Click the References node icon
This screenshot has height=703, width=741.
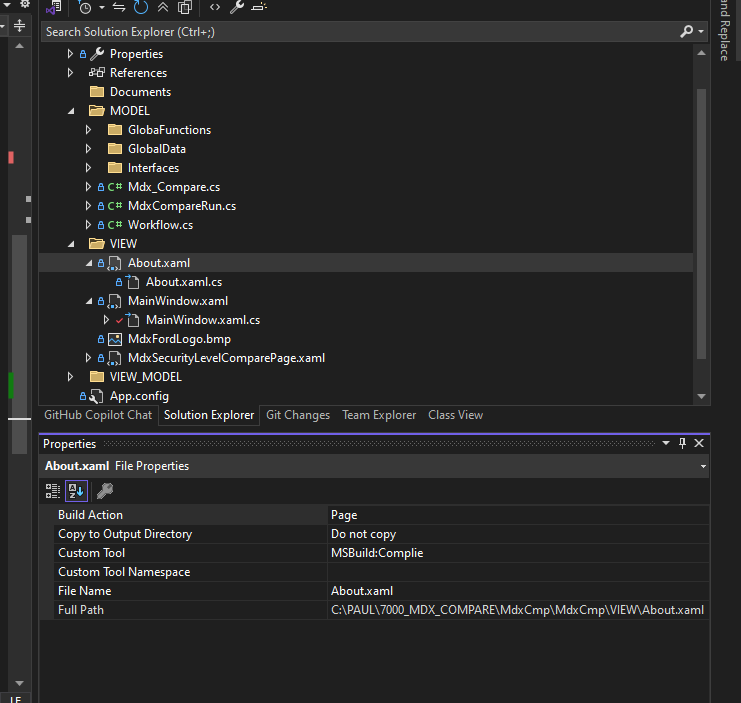point(97,73)
